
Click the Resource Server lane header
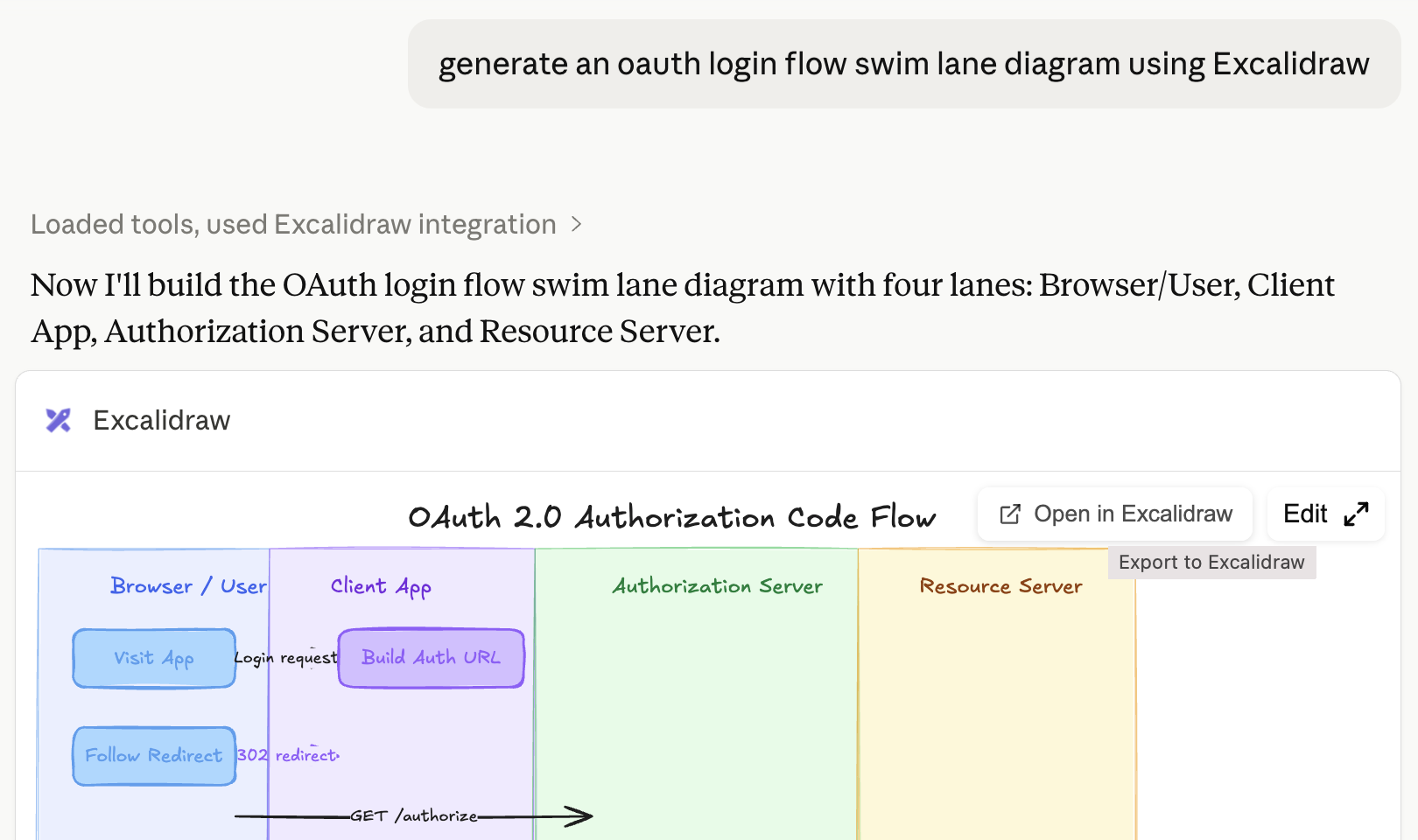point(999,586)
